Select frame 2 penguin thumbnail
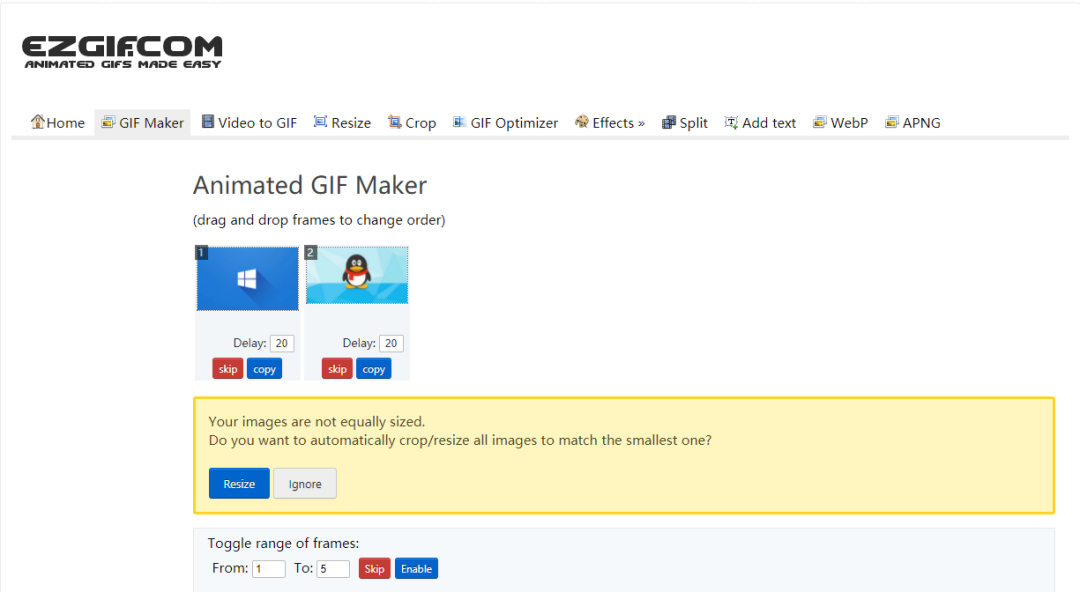The image size is (1080, 592). [357, 275]
